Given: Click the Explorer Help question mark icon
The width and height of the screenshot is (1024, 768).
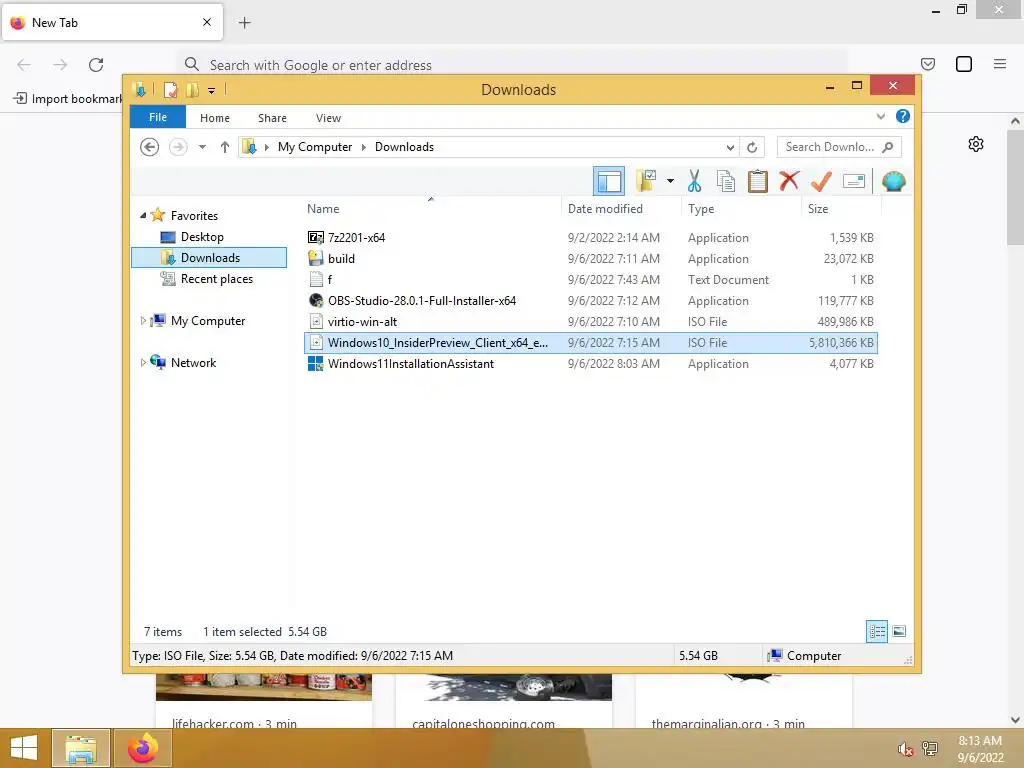Looking at the screenshot, I should coord(903,116).
